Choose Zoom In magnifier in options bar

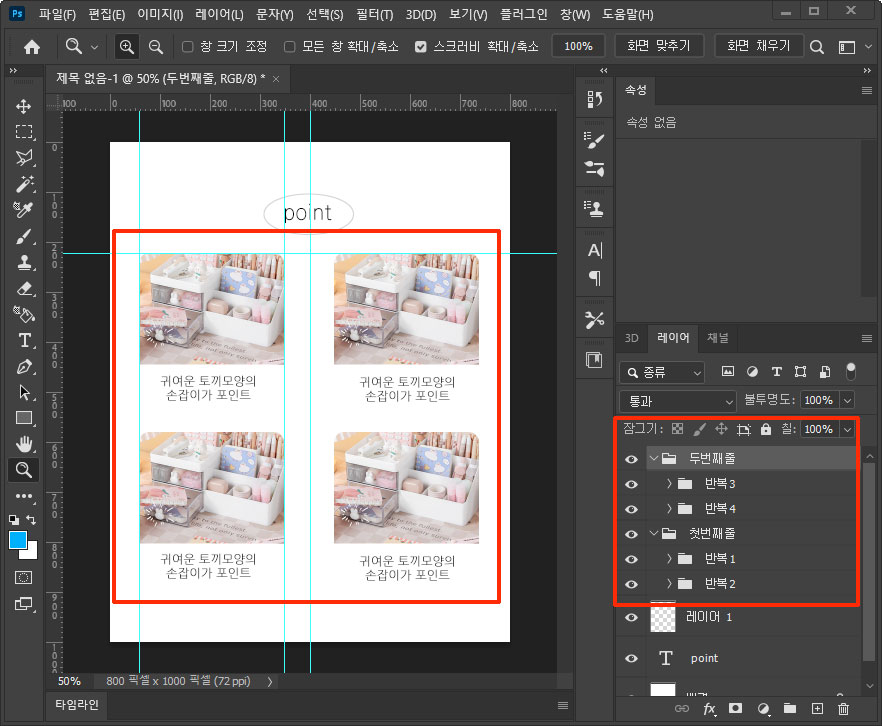click(x=127, y=47)
